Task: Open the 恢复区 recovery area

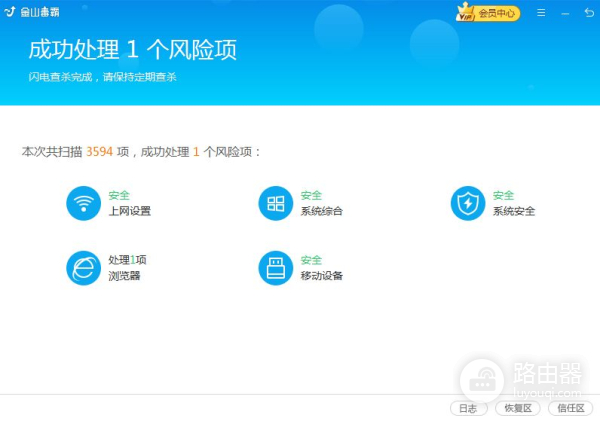Action: 518,408
